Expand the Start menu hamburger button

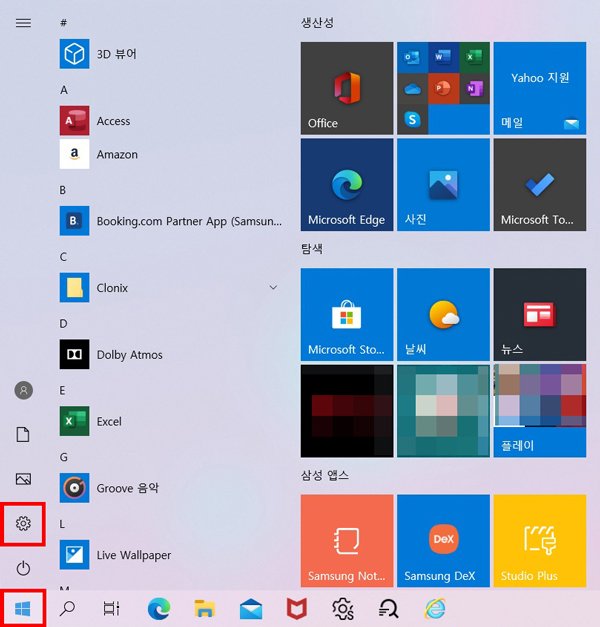tap(23, 23)
